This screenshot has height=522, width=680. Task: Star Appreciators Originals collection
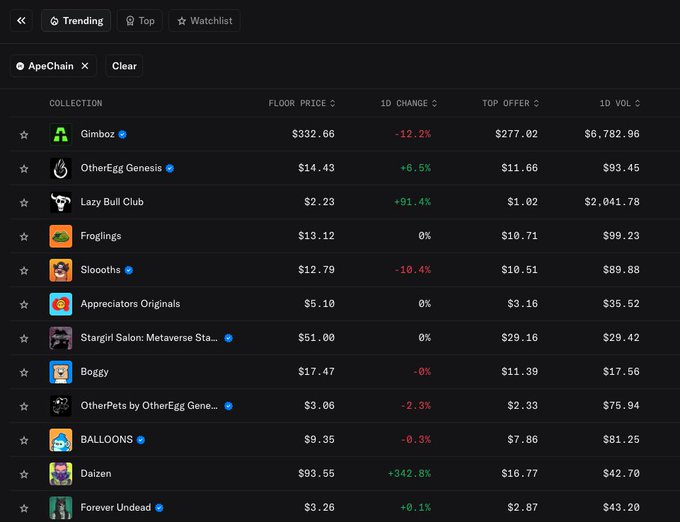24,304
